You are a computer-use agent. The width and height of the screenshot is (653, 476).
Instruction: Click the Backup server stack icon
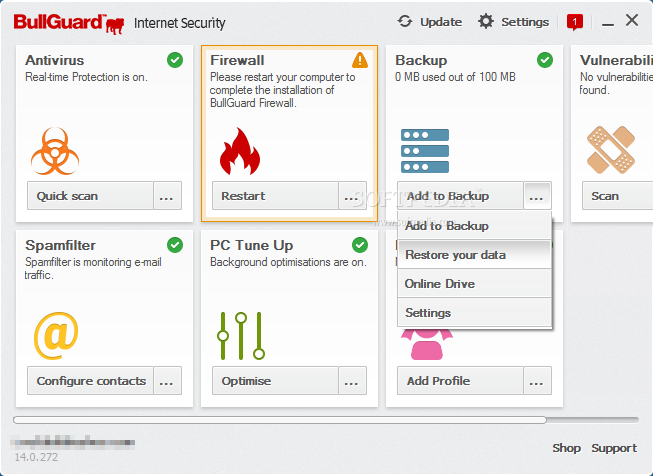(x=425, y=151)
